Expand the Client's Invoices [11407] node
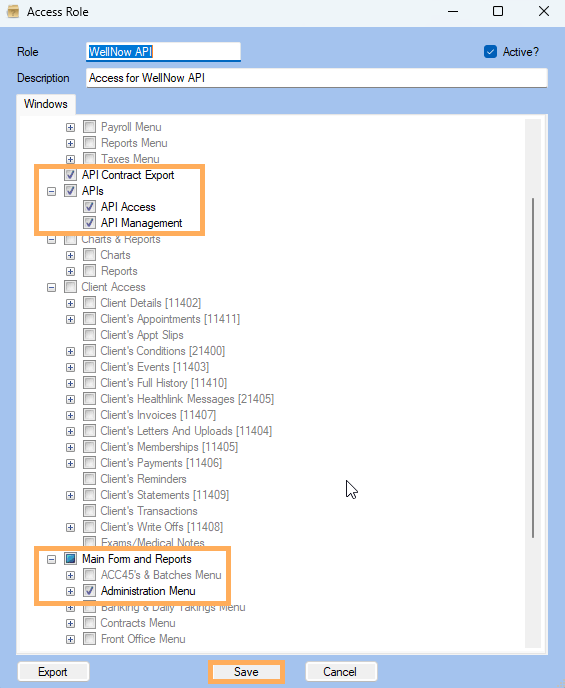The width and height of the screenshot is (565, 688). (x=70, y=415)
